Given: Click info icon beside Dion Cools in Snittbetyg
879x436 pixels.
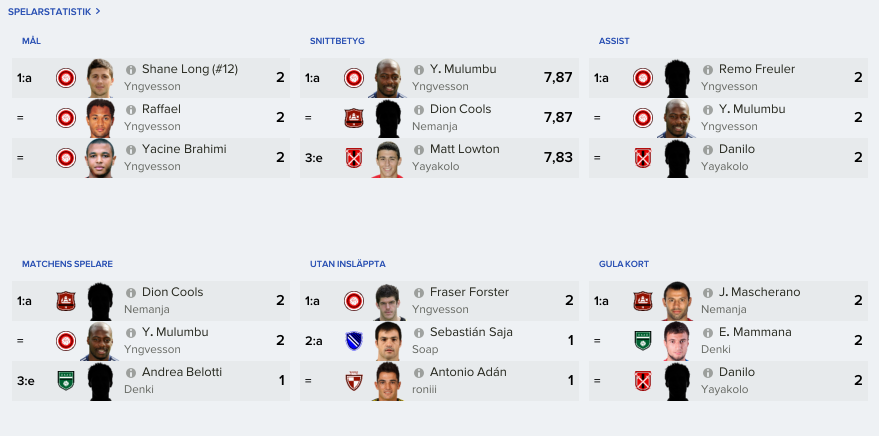Looking at the screenshot, I should 419,110.
